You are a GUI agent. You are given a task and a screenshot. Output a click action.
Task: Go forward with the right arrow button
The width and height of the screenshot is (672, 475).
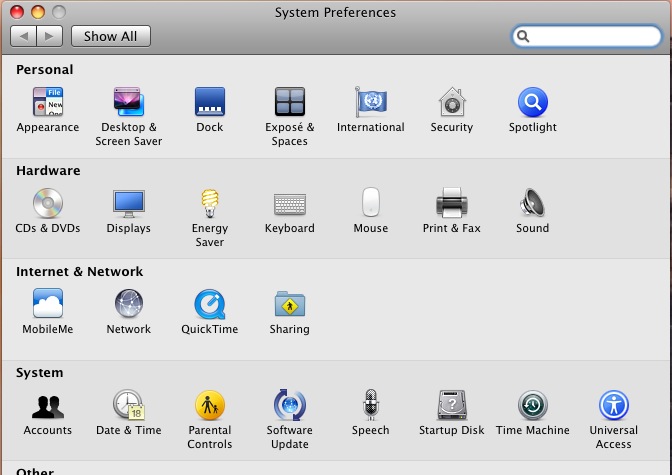click(x=50, y=36)
